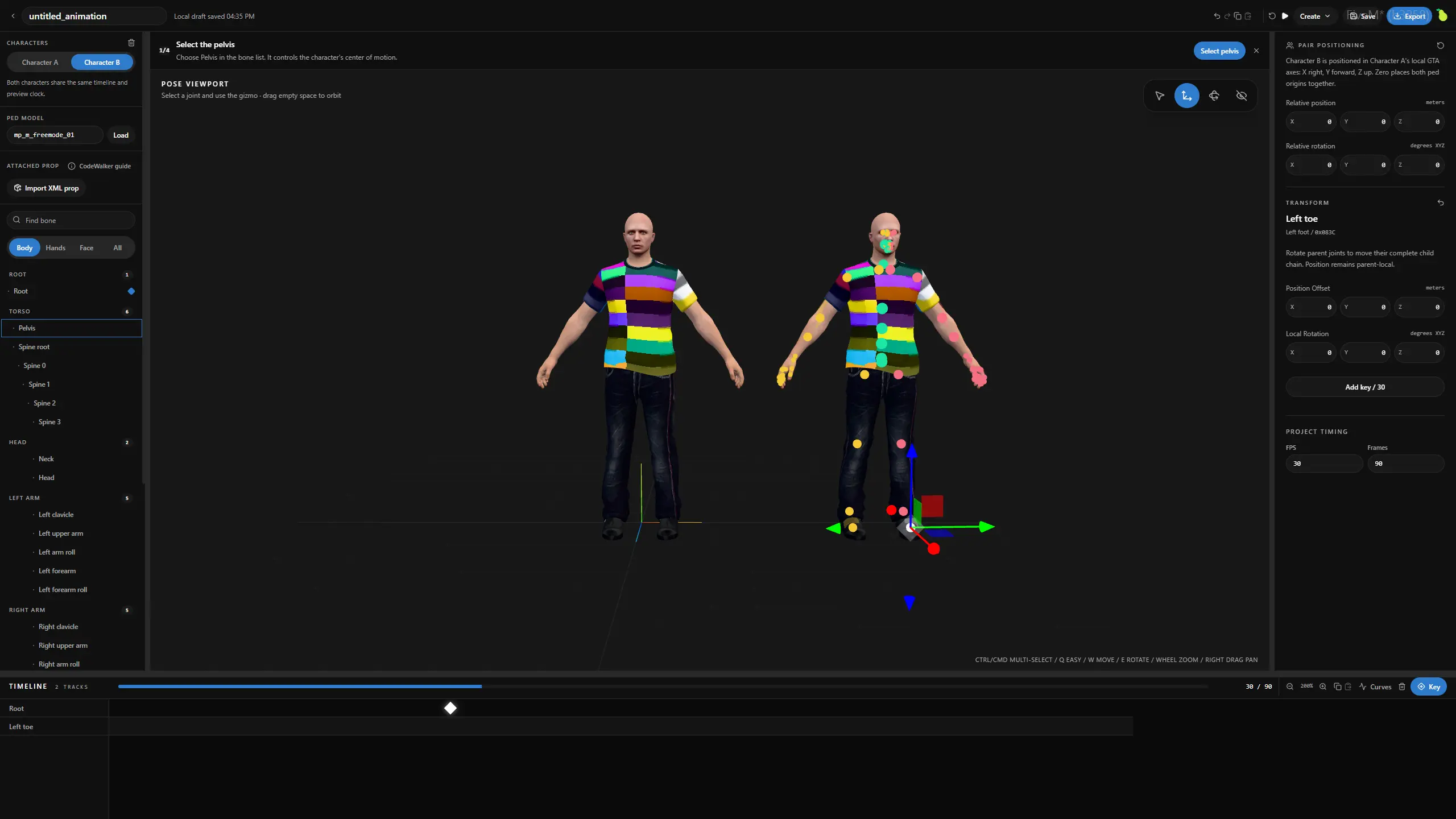Dismiss the Select the pelvis tutorial banner
This screenshot has width=1456, height=819.
coord(1256,51)
